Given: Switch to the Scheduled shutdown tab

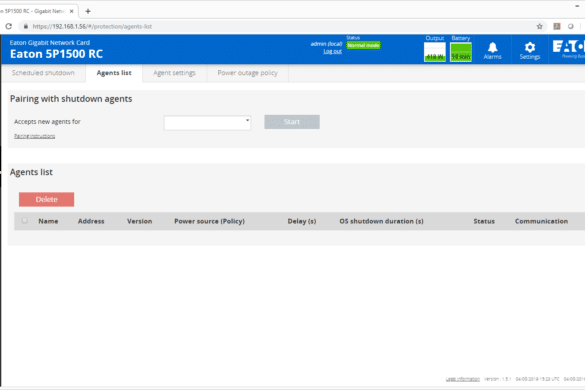Looking at the screenshot, I should click(43, 73).
